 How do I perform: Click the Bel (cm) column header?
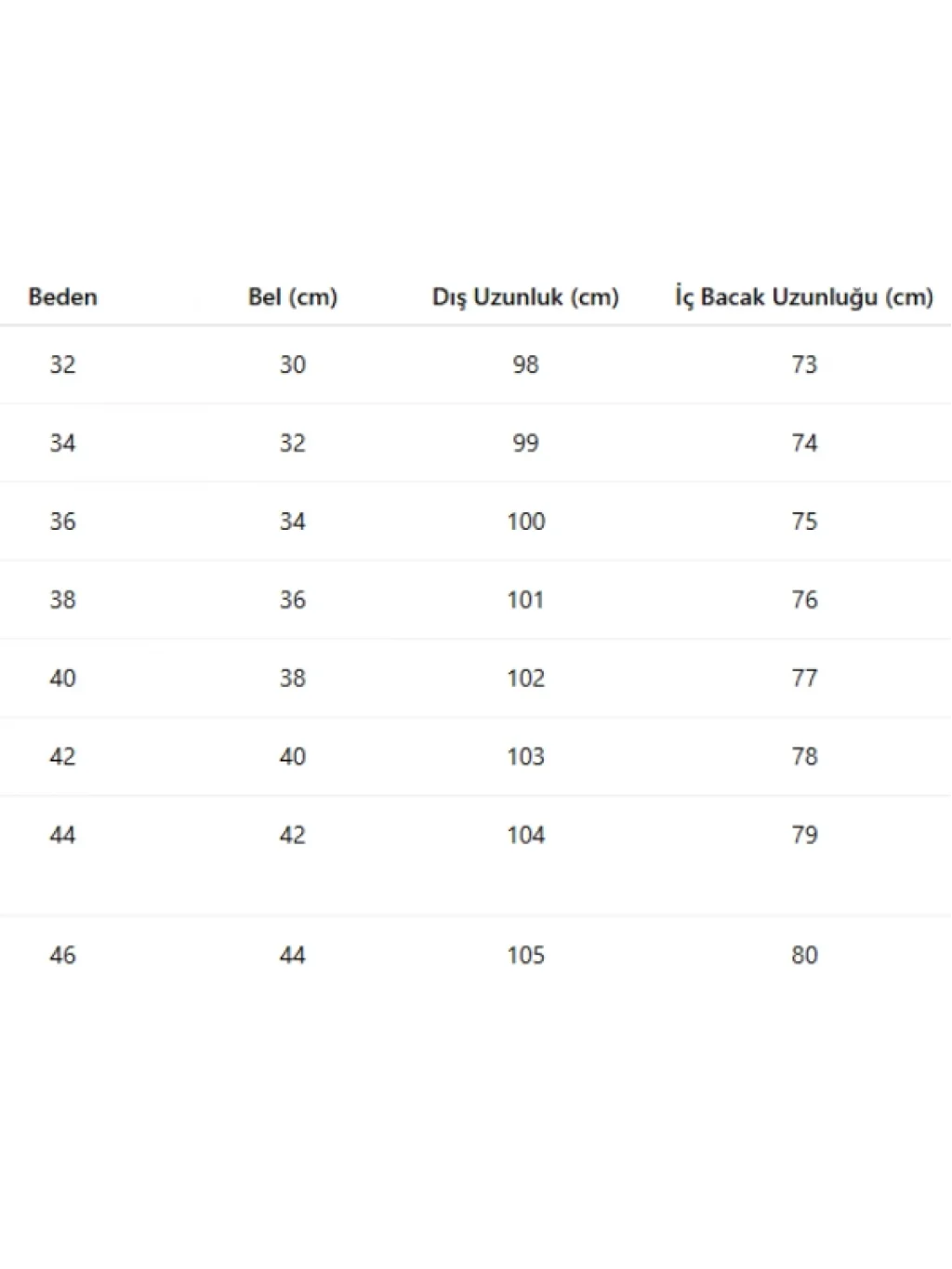293,297
